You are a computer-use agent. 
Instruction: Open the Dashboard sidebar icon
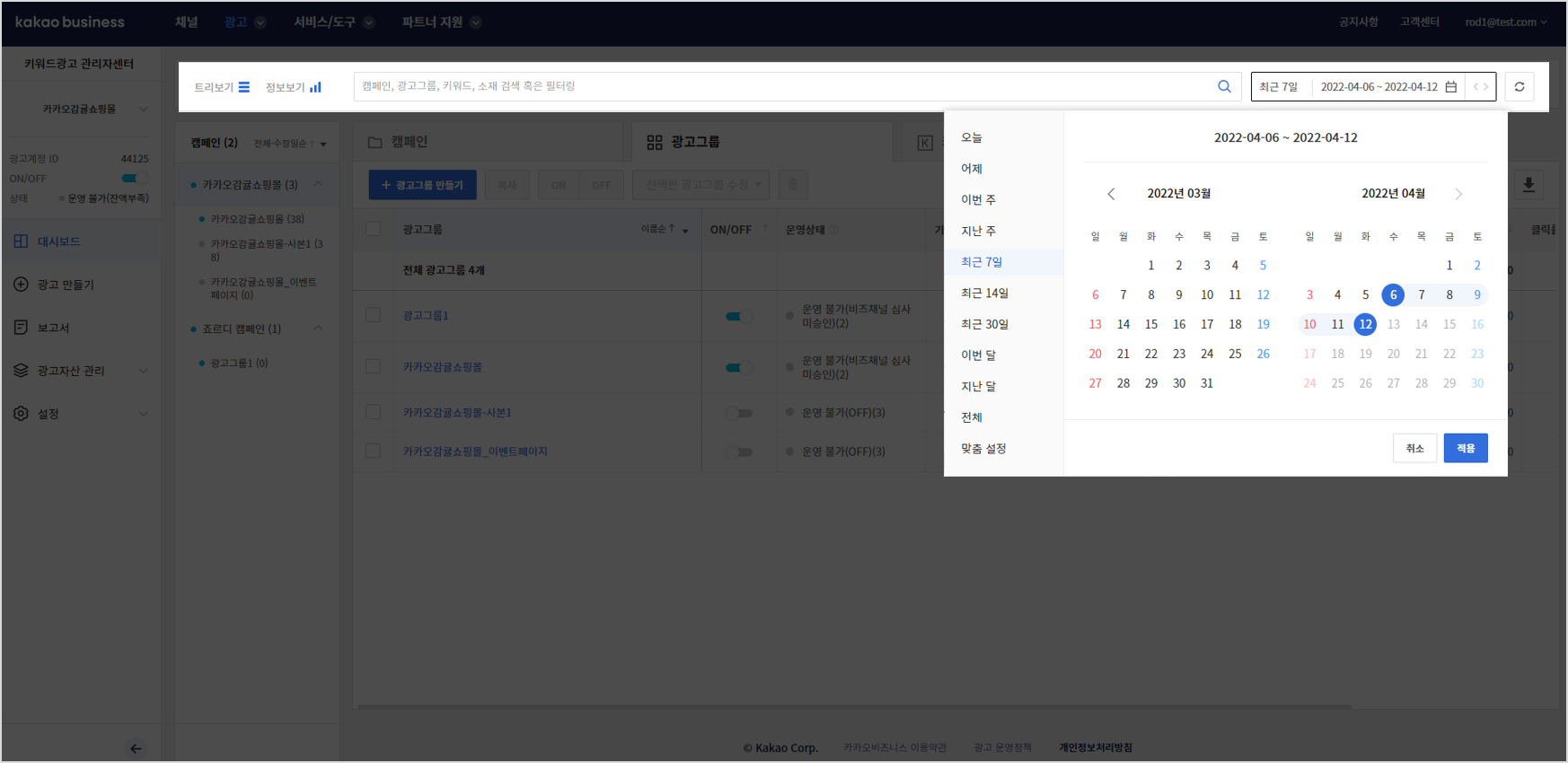[x=21, y=241]
